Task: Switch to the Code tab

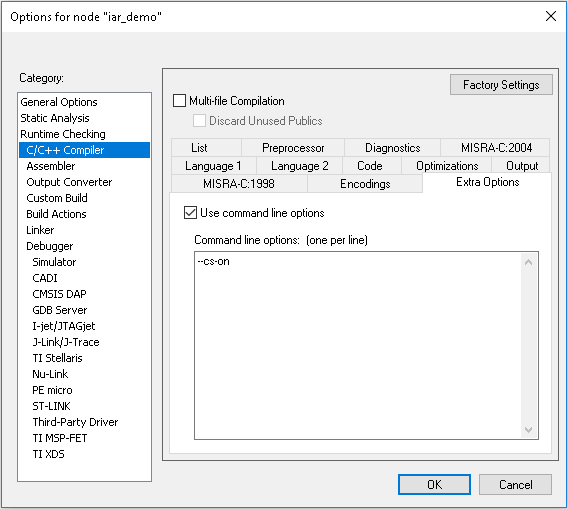Action: tap(372, 166)
